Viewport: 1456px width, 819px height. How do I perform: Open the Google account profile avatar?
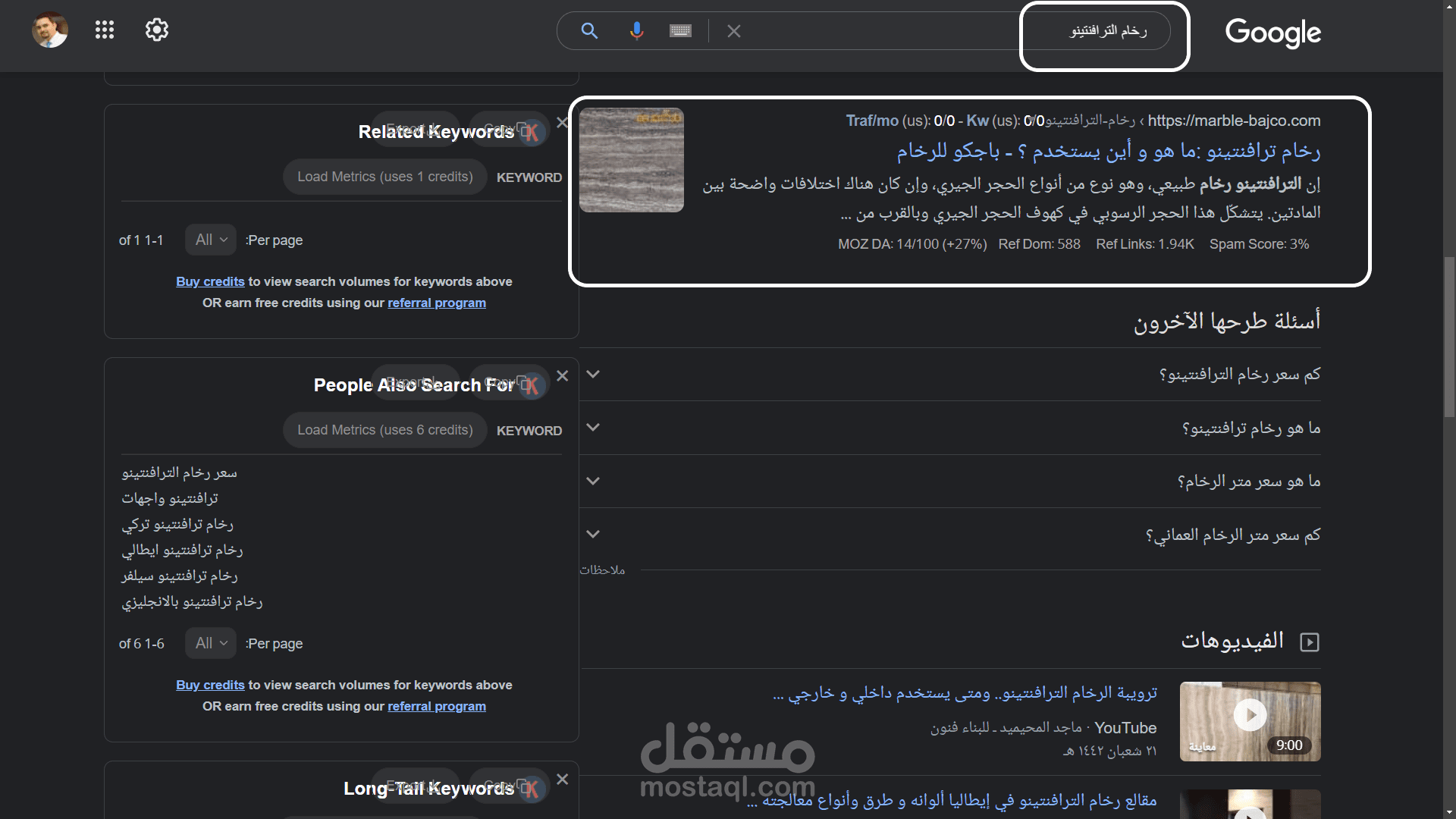(50, 30)
